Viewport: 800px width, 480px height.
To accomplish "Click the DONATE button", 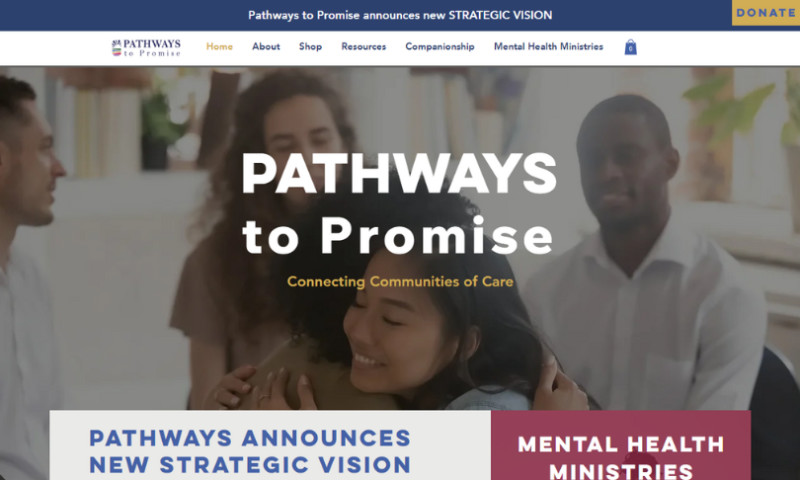I will (766, 13).
